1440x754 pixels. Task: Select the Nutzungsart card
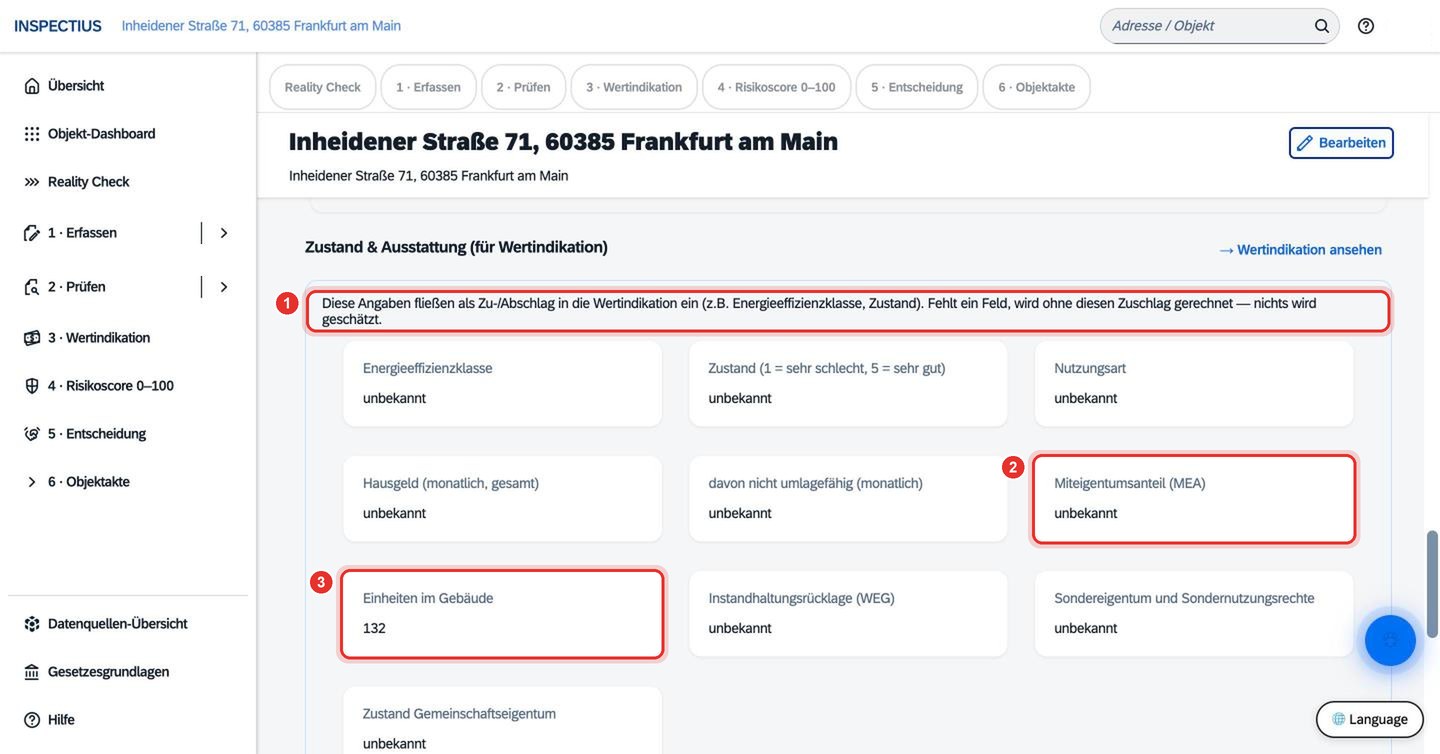pos(1193,383)
